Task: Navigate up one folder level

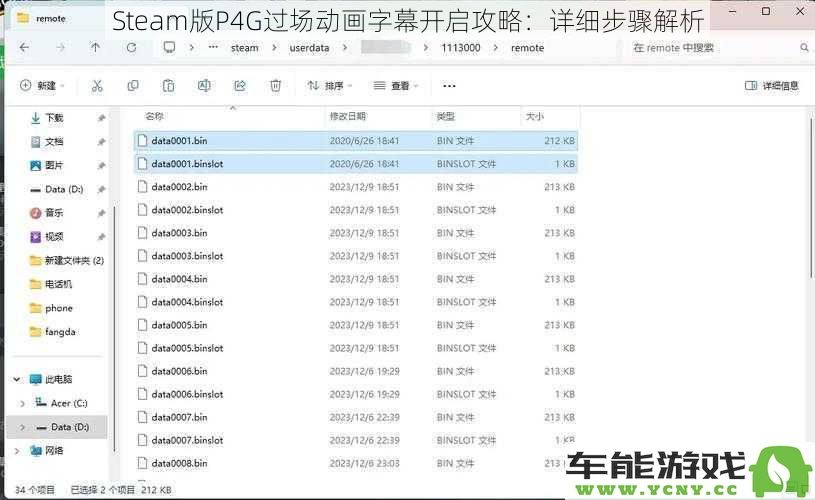Action: pos(95,48)
